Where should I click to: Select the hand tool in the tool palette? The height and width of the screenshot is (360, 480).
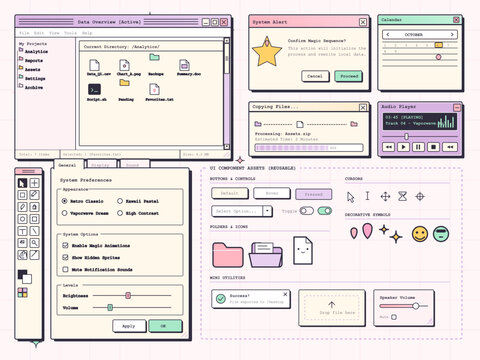click(22, 255)
